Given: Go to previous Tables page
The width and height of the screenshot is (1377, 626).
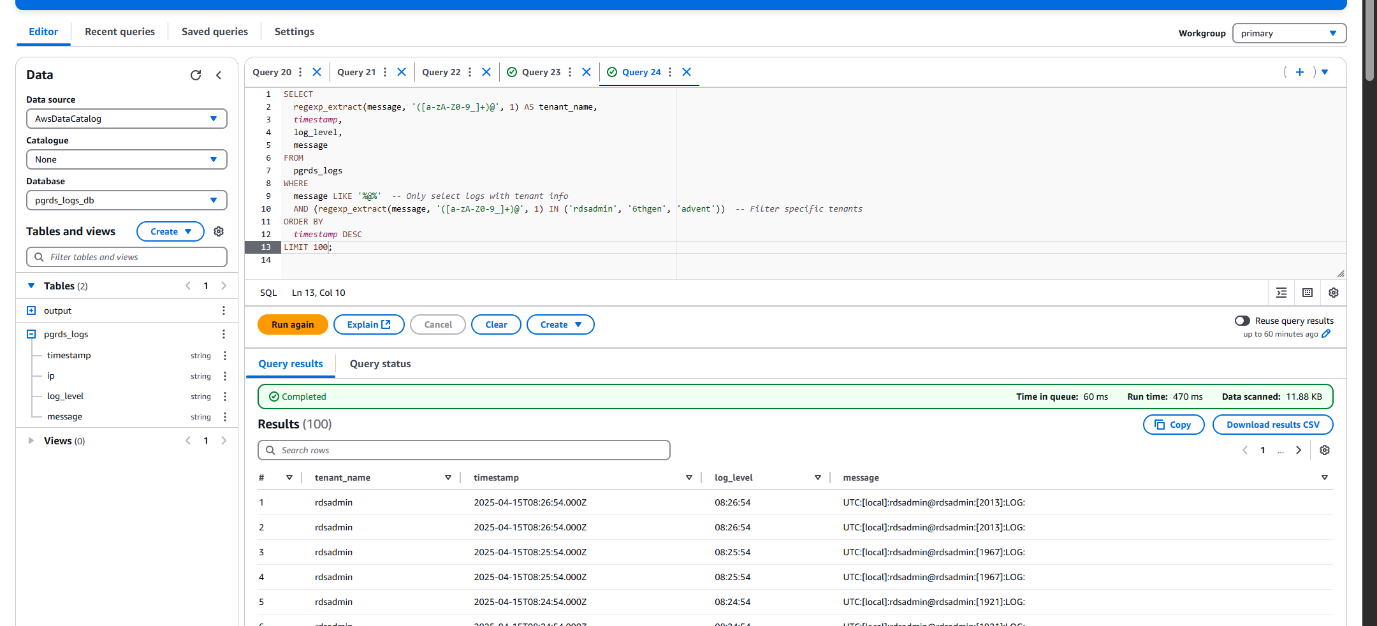Looking at the screenshot, I should point(188,286).
